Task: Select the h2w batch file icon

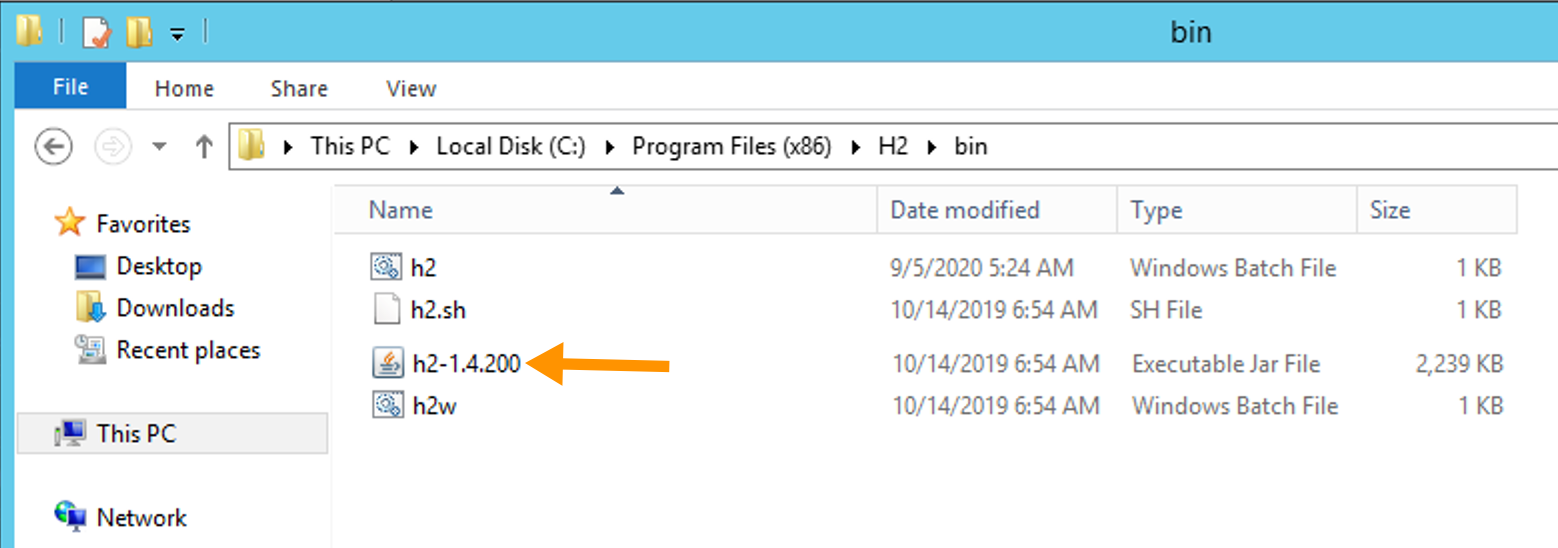Action: (x=387, y=405)
